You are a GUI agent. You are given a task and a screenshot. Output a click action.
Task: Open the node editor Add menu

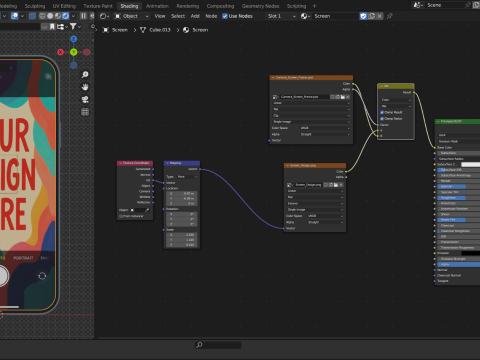(195, 16)
